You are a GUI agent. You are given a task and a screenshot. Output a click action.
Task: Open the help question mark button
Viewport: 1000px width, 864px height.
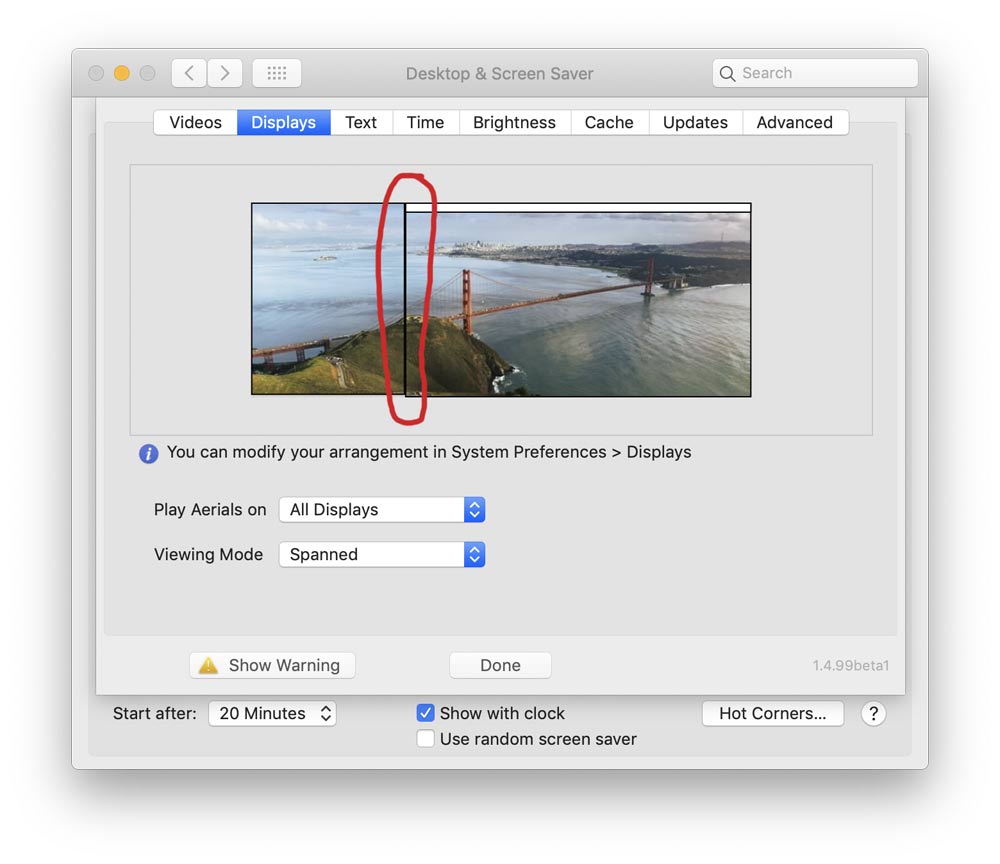tap(873, 714)
